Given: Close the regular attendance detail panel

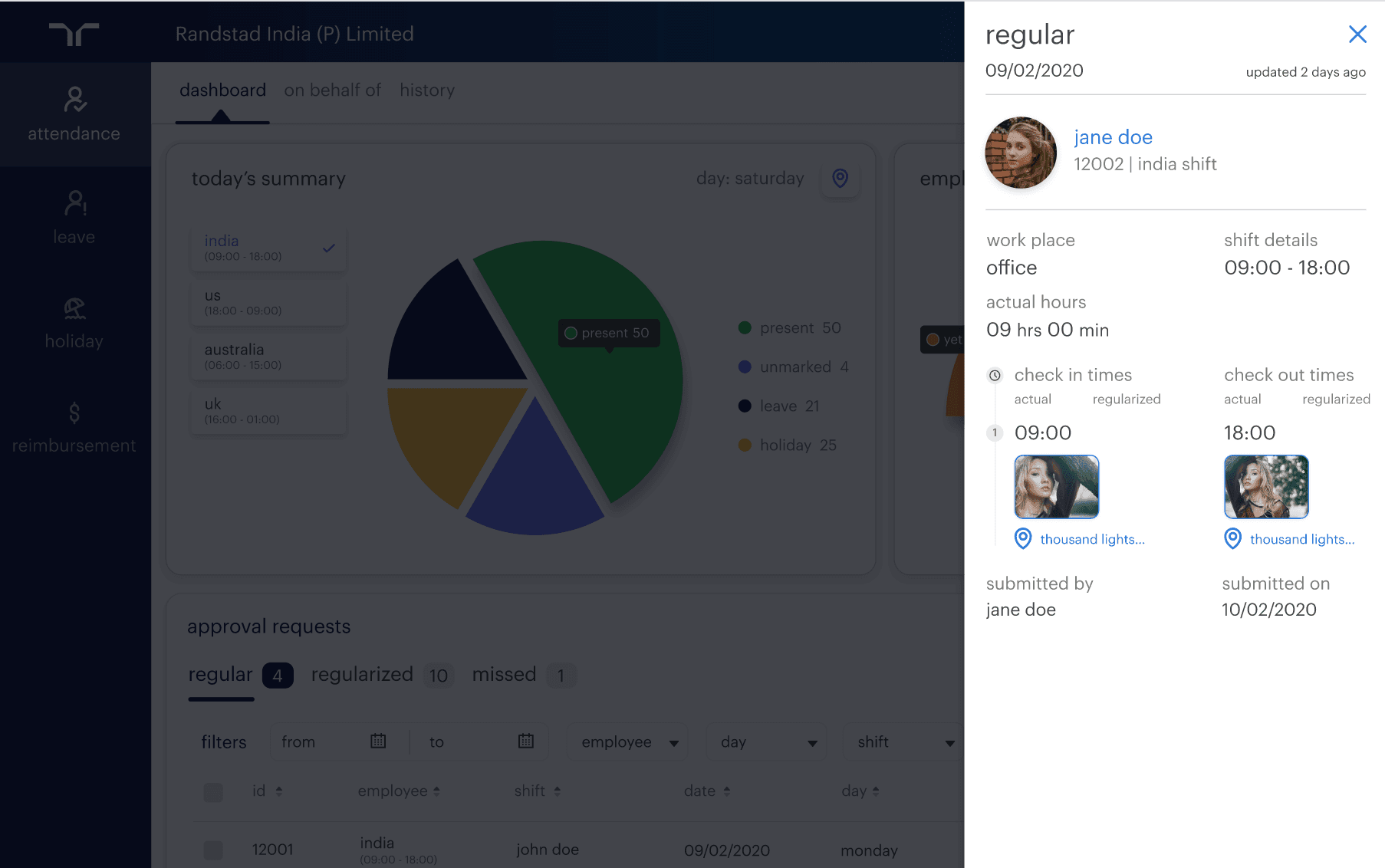Looking at the screenshot, I should click(x=1357, y=34).
